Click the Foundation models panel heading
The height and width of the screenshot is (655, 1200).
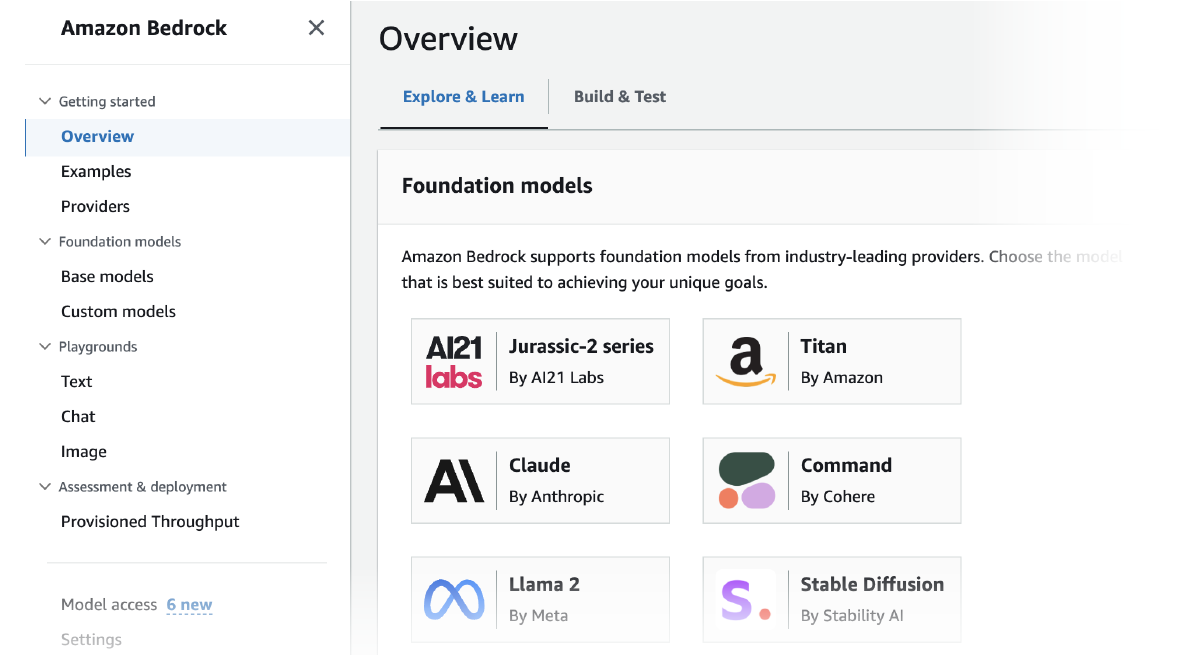(497, 186)
